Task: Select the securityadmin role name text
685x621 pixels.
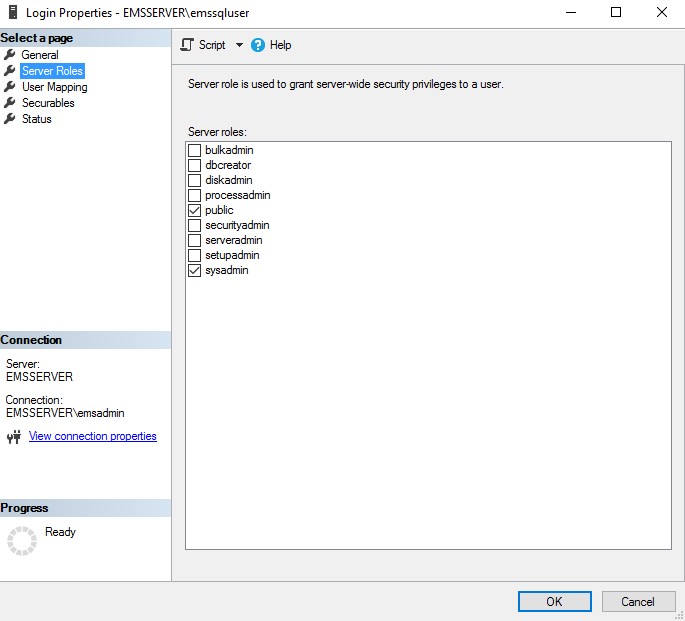Action: click(x=237, y=225)
